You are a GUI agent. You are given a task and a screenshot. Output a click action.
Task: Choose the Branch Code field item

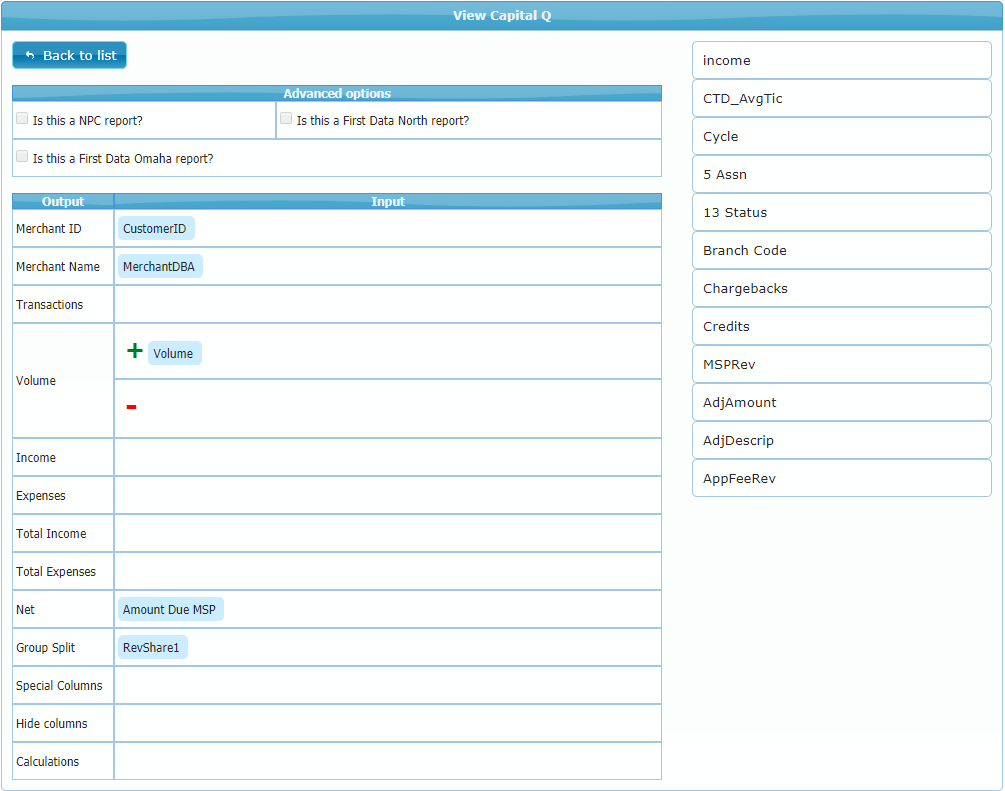[841, 251]
